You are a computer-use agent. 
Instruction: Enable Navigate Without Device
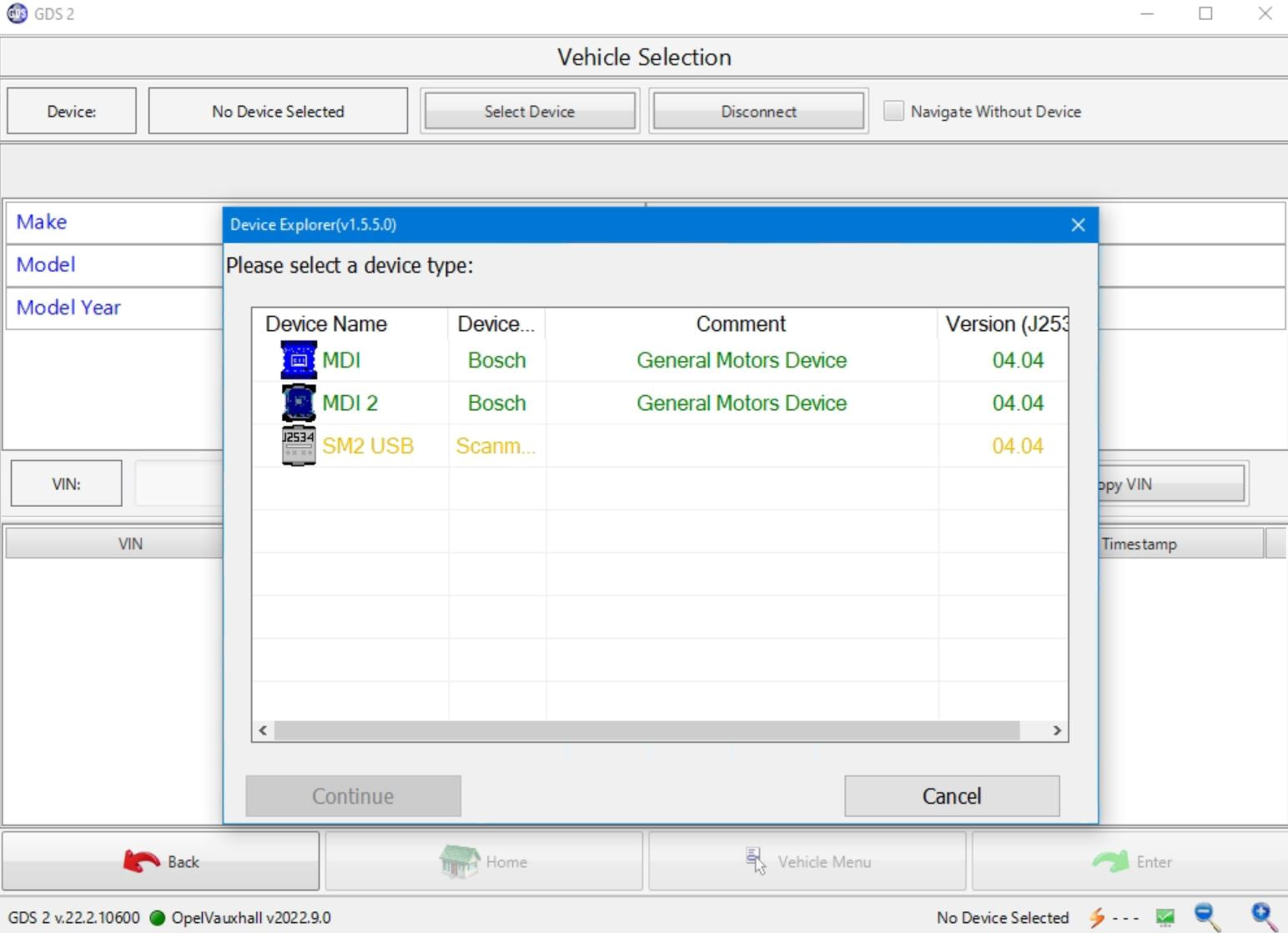click(893, 110)
